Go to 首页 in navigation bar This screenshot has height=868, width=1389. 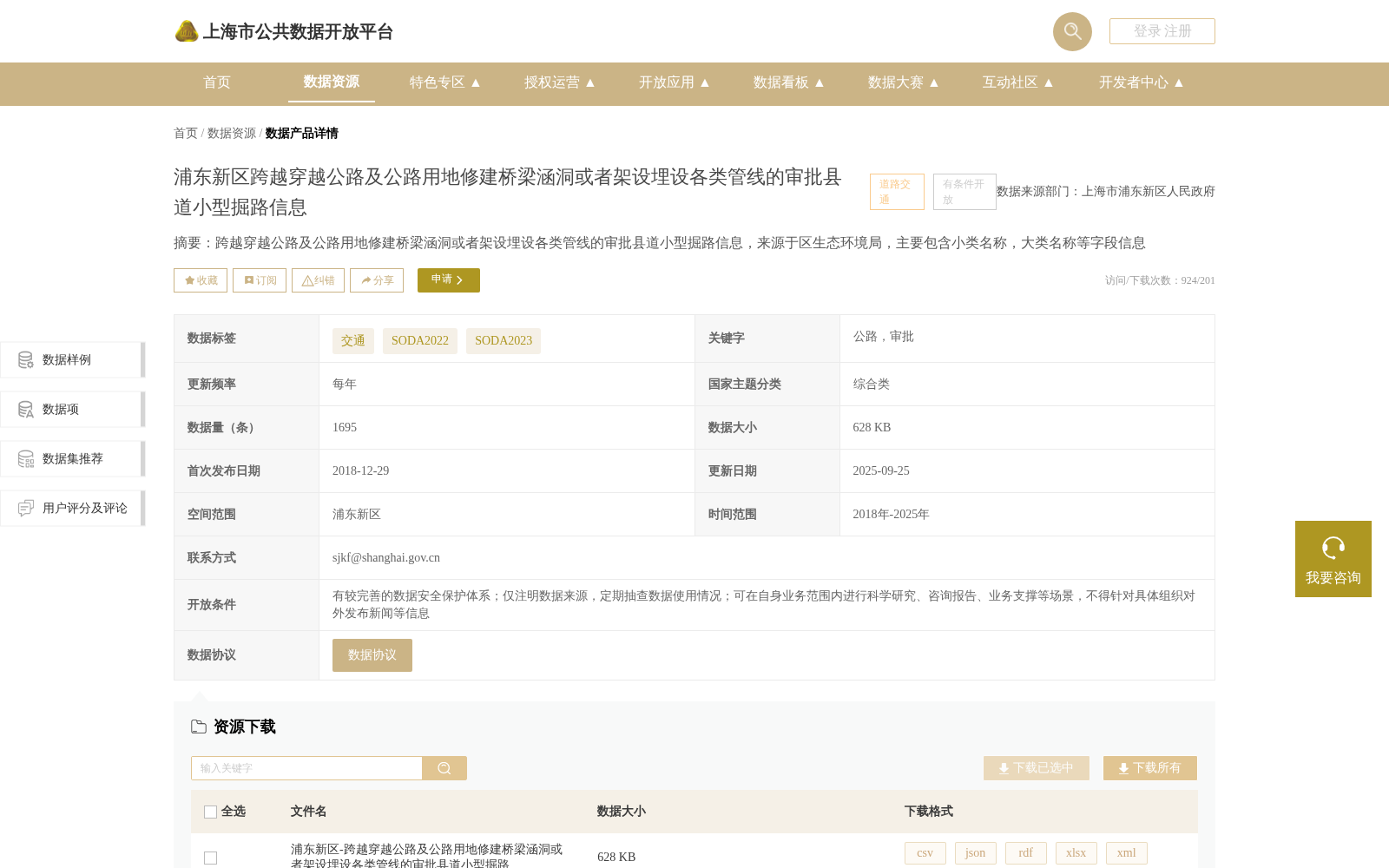pyautogui.click(x=217, y=82)
